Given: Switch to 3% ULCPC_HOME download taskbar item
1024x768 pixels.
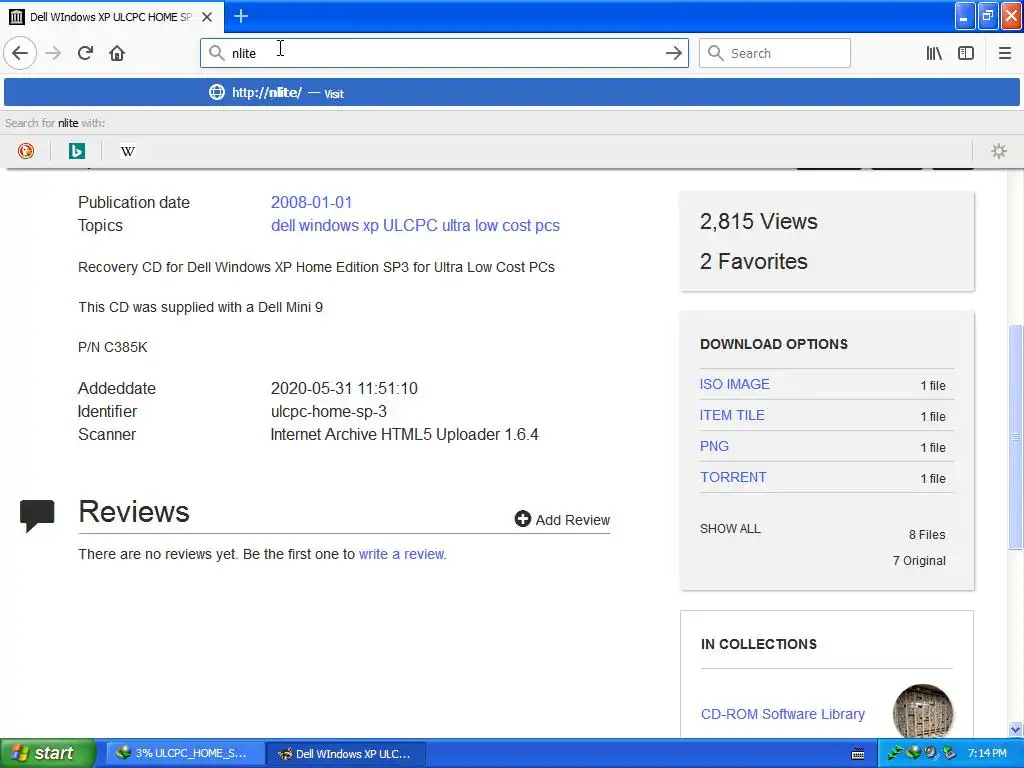Looking at the screenshot, I should tap(184, 754).
